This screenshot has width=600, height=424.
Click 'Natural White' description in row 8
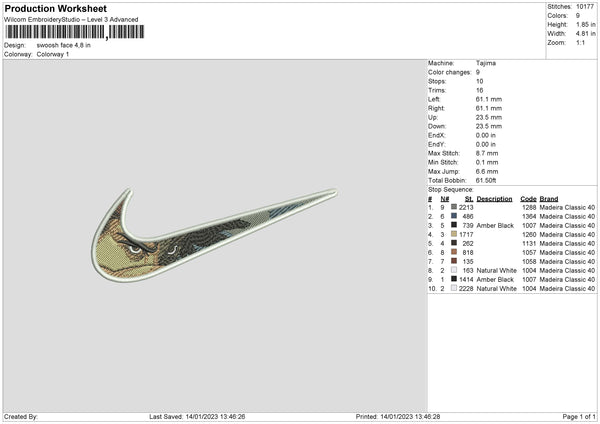(x=497, y=271)
